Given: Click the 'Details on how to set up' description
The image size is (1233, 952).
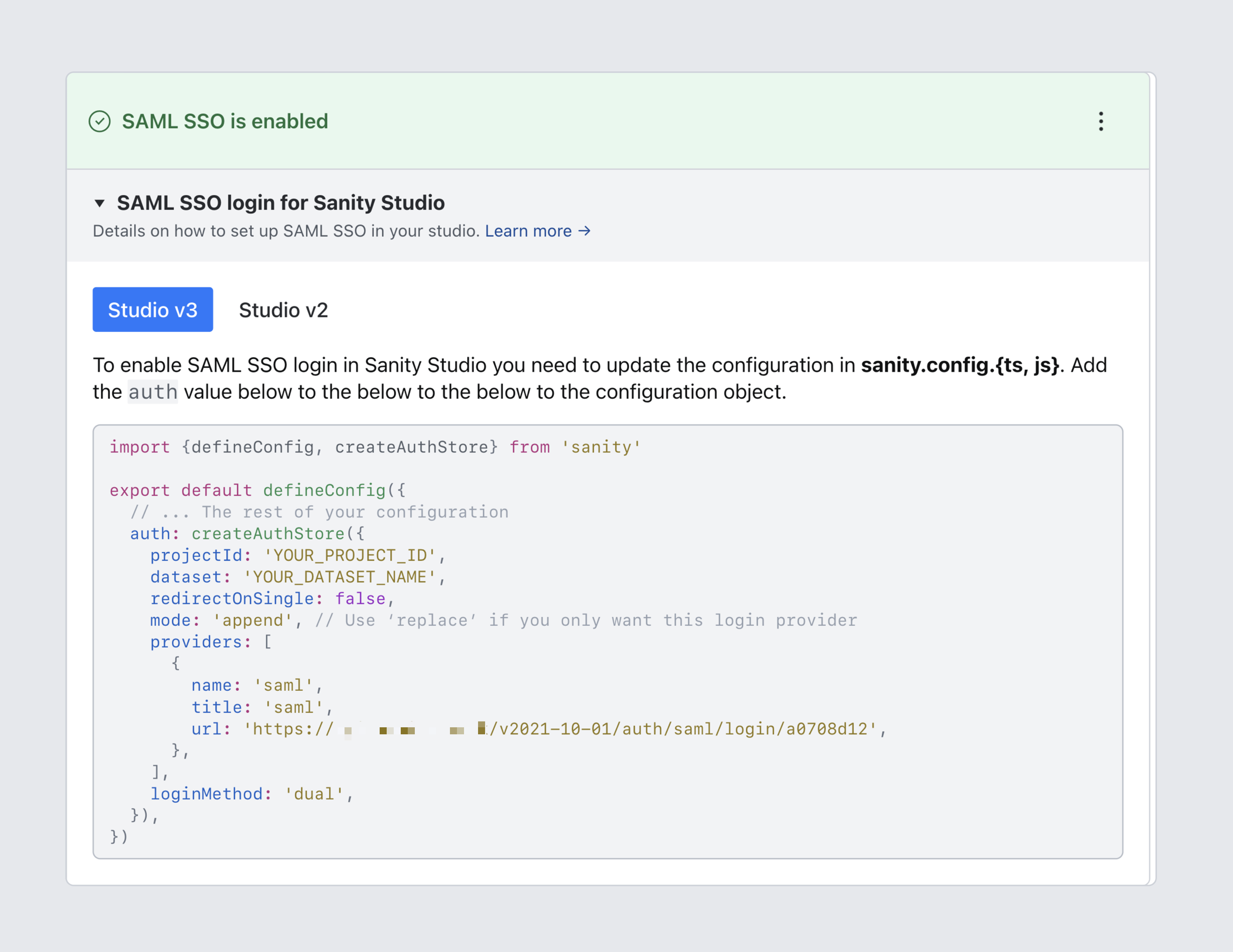Looking at the screenshot, I should point(286,231).
